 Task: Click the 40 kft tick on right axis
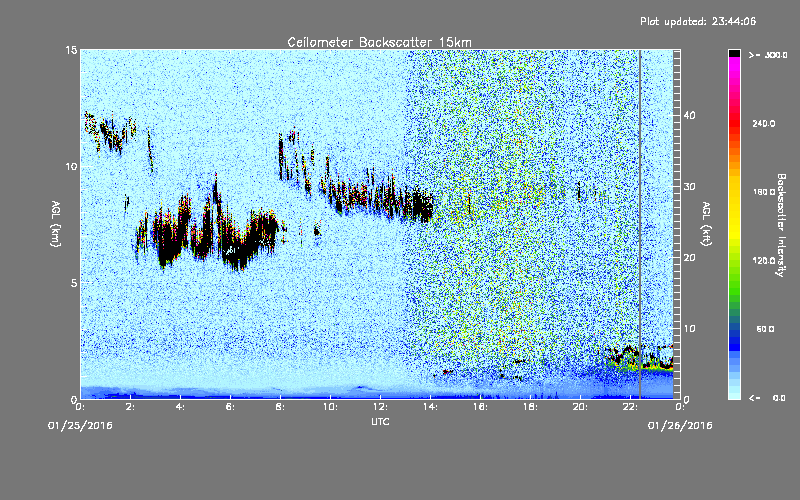pyautogui.click(x=689, y=115)
